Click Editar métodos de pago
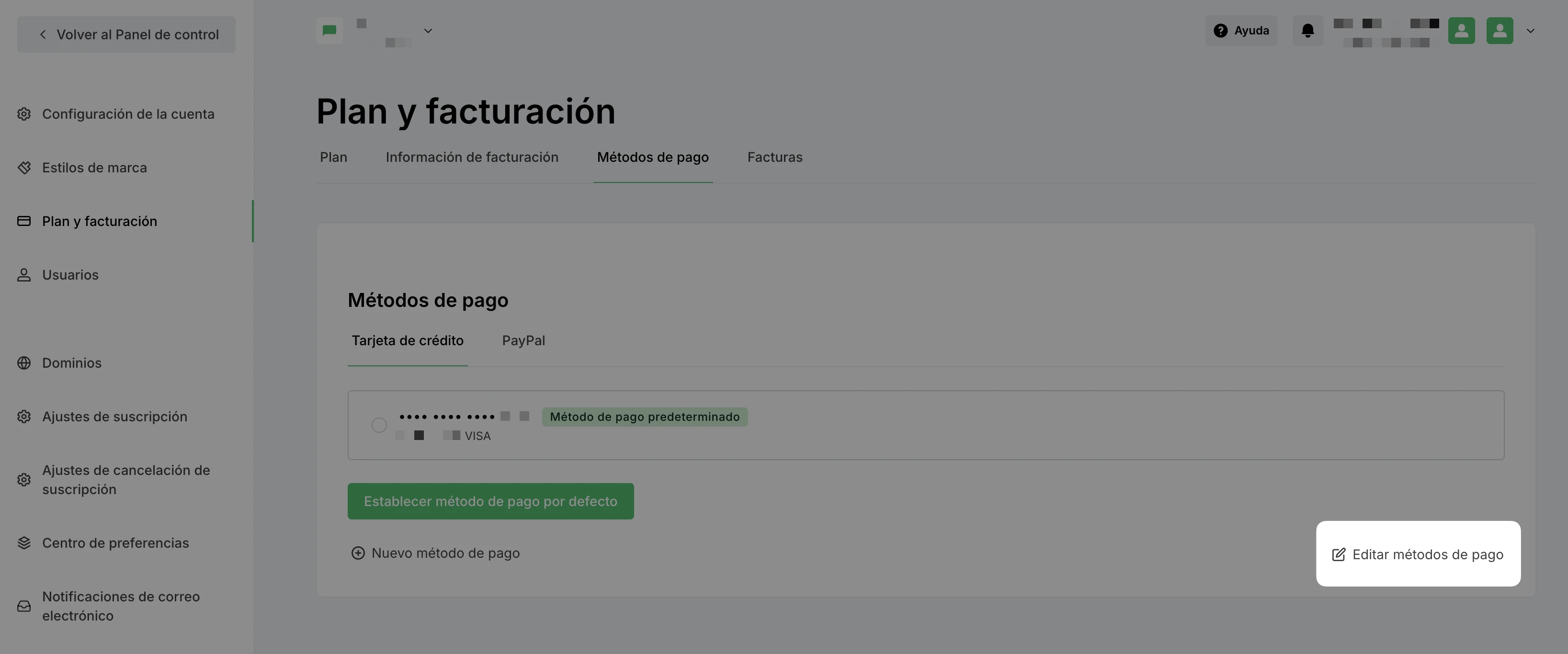 pyautogui.click(x=1418, y=554)
